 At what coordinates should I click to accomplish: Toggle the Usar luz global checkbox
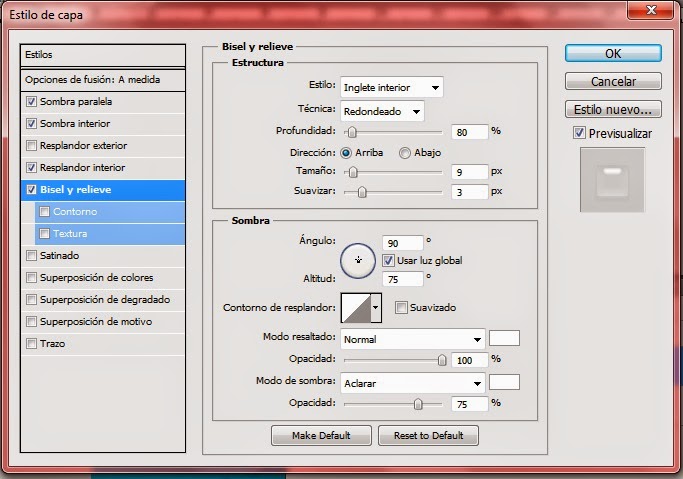coord(388,260)
